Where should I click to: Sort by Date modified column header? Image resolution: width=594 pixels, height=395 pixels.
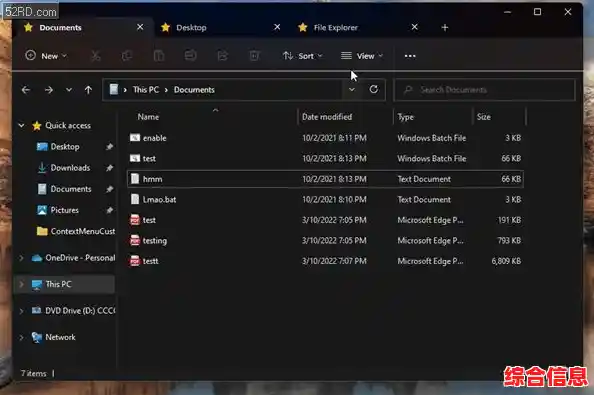[327, 117]
